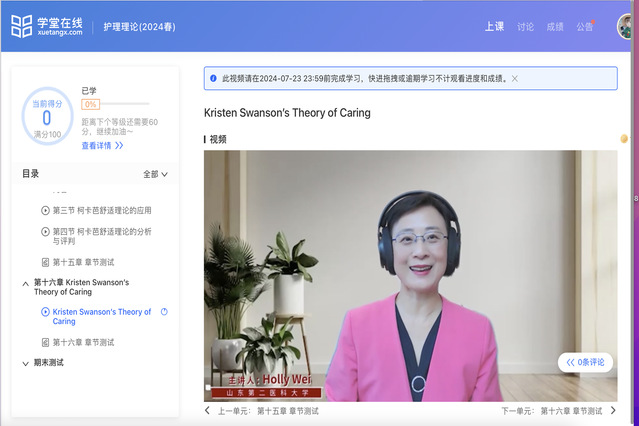Click the right arrow for next unit
This screenshot has width=639, height=426.
coord(612,411)
